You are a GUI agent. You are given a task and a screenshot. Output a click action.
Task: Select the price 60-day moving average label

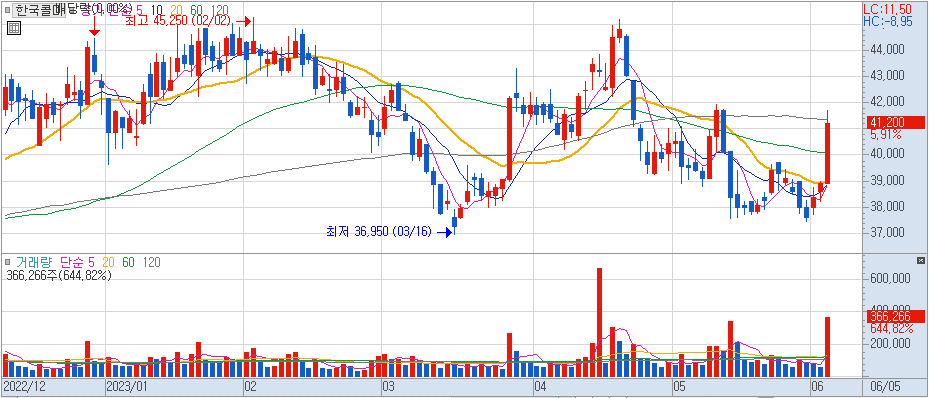pyautogui.click(x=196, y=9)
